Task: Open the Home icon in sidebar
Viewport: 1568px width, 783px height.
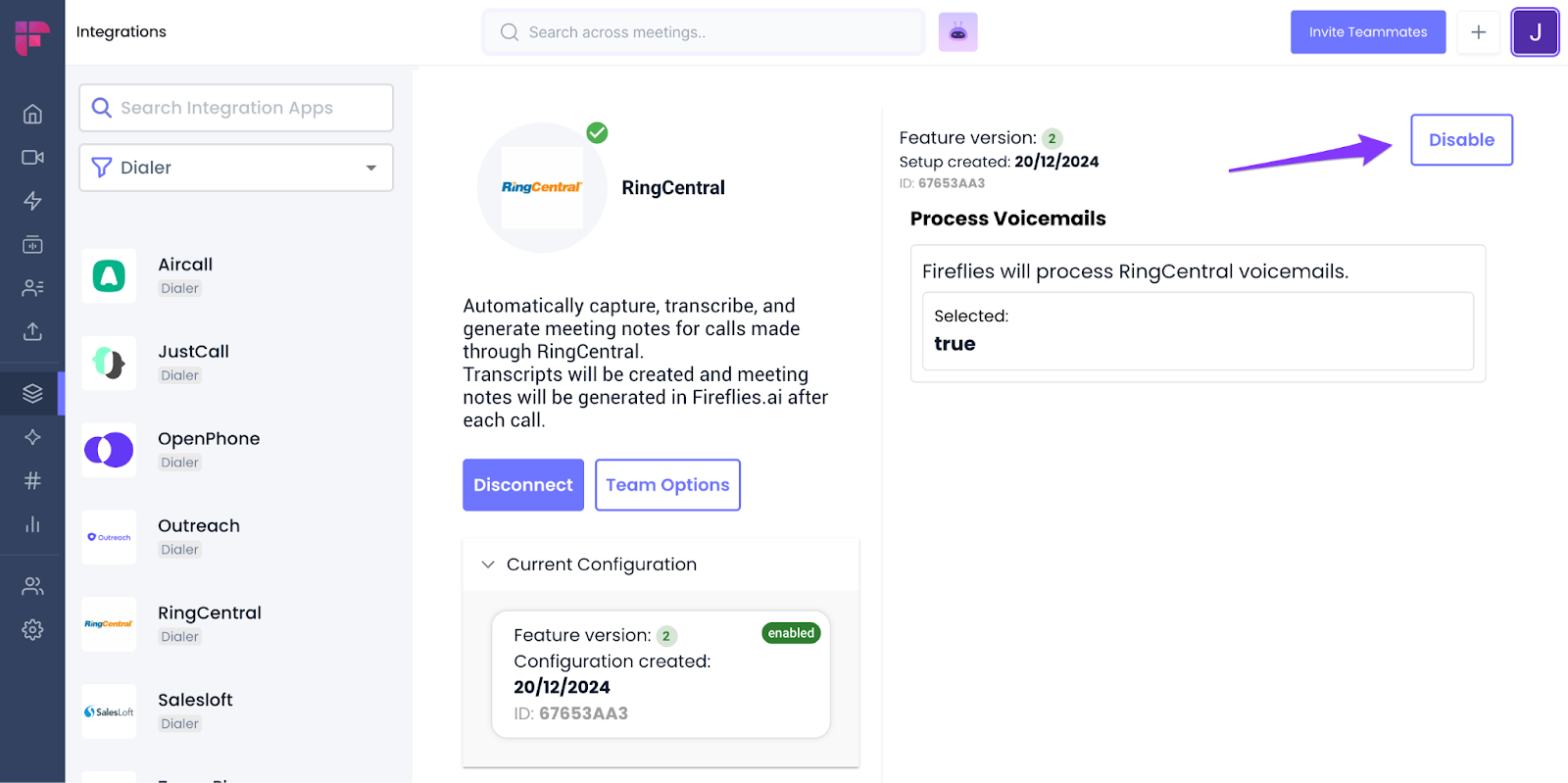Action: 32,114
